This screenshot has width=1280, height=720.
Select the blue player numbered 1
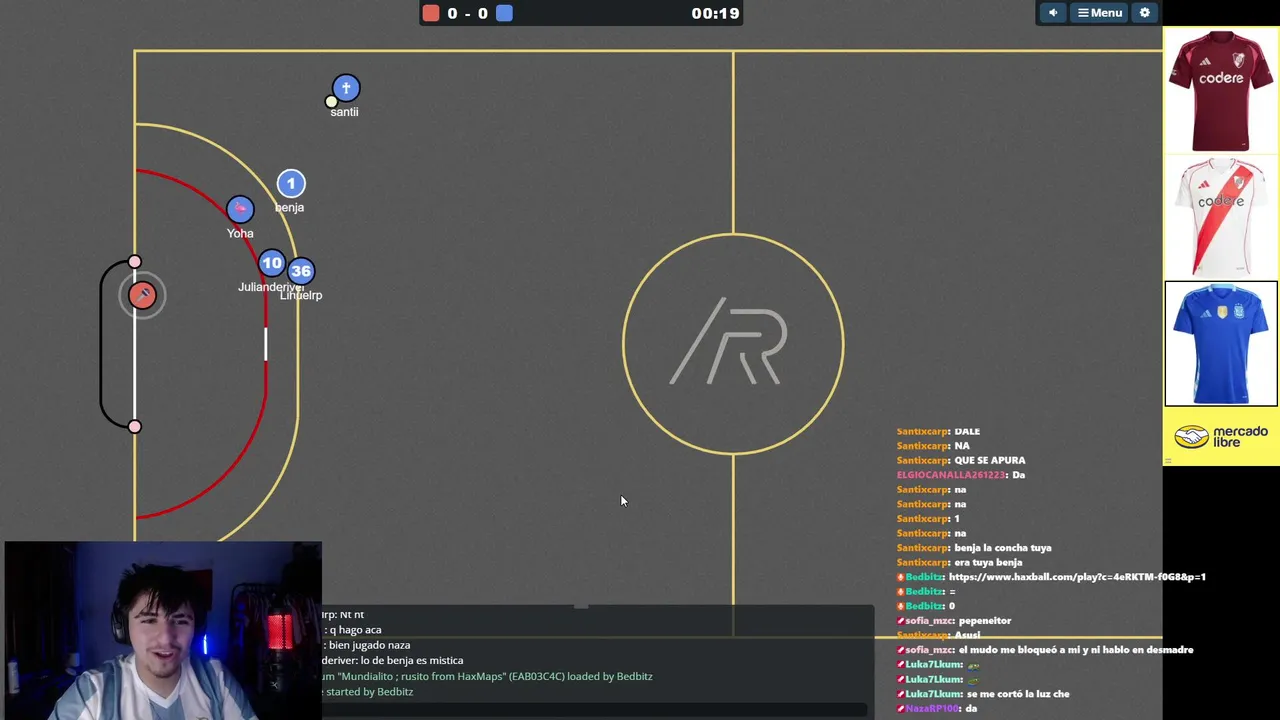tap(291, 183)
